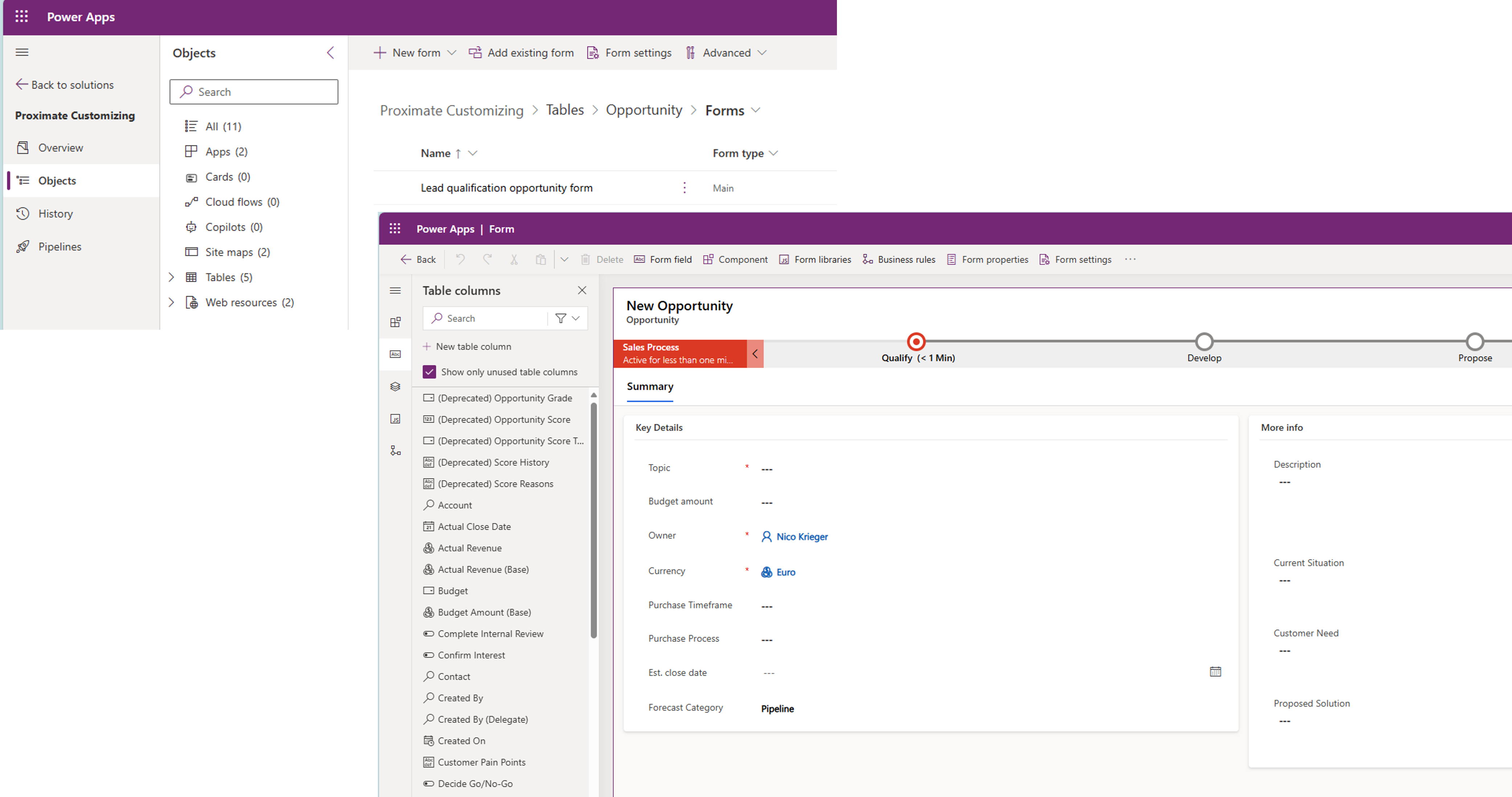This screenshot has width=1512, height=797.
Task: Select the Qualify stage circle
Action: click(x=916, y=342)
